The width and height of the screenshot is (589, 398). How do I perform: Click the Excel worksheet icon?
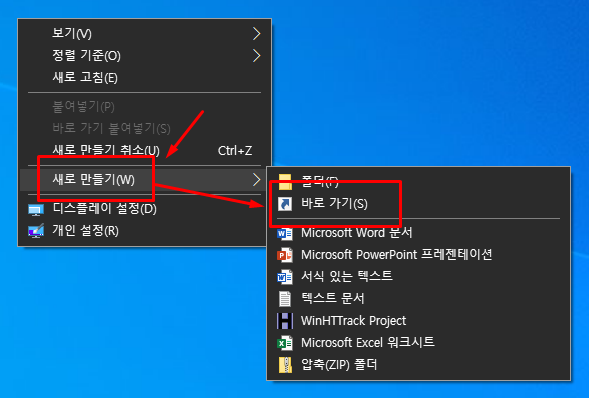tap(285, 343)
